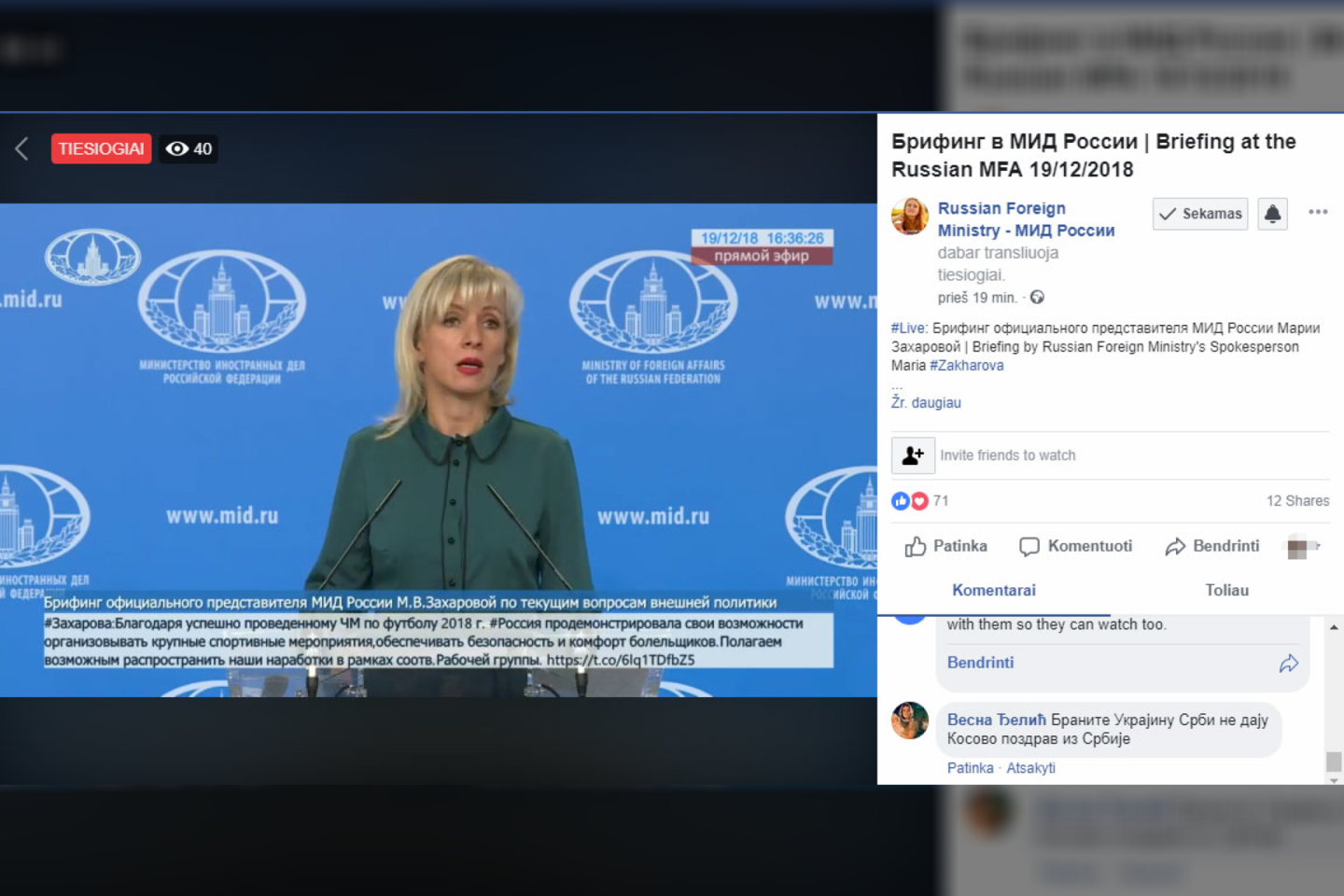Click the eye viewer count icon

tap(176, 148)
